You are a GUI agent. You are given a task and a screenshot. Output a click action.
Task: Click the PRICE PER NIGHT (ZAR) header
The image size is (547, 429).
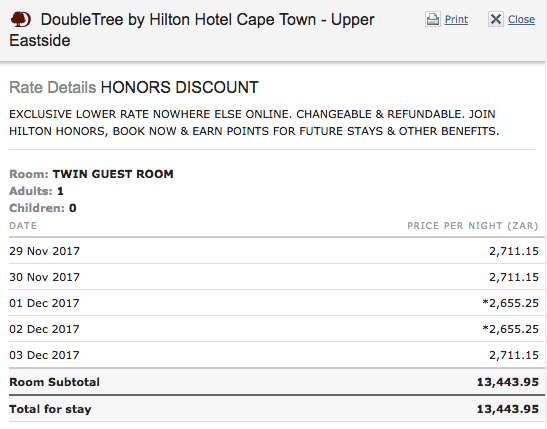click(x=473, y=226)
